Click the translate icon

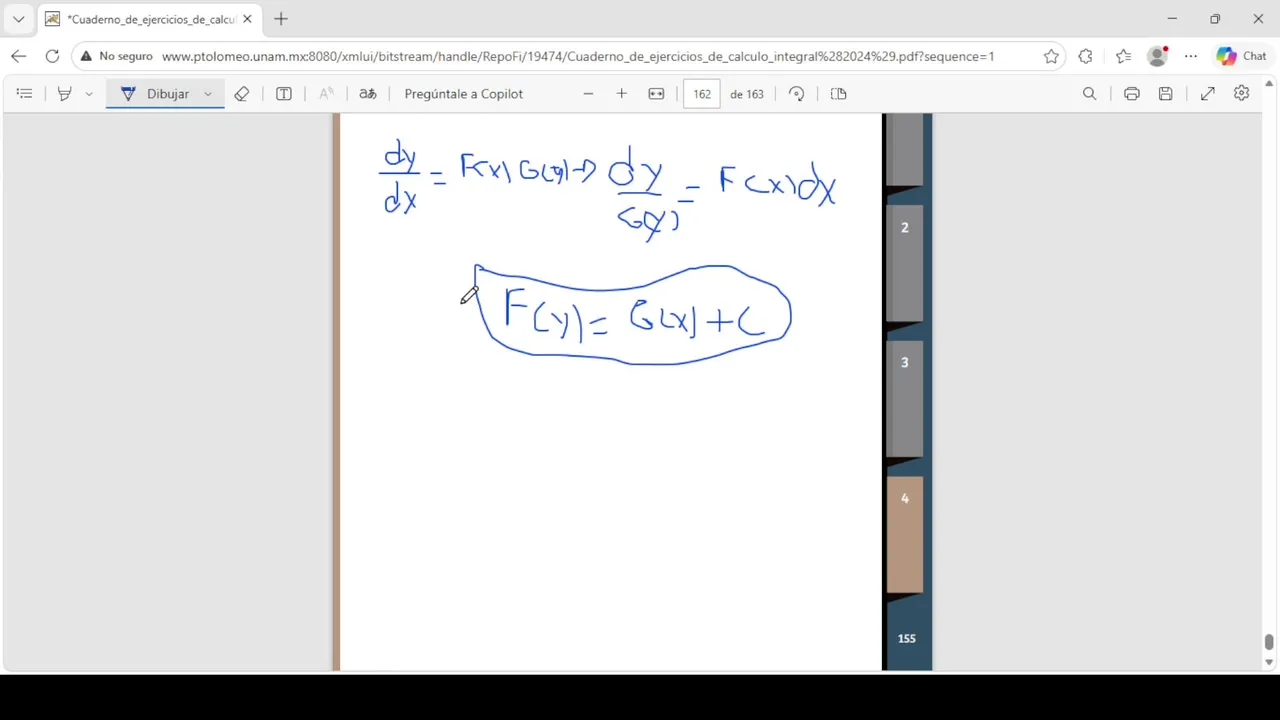[368, 94]
